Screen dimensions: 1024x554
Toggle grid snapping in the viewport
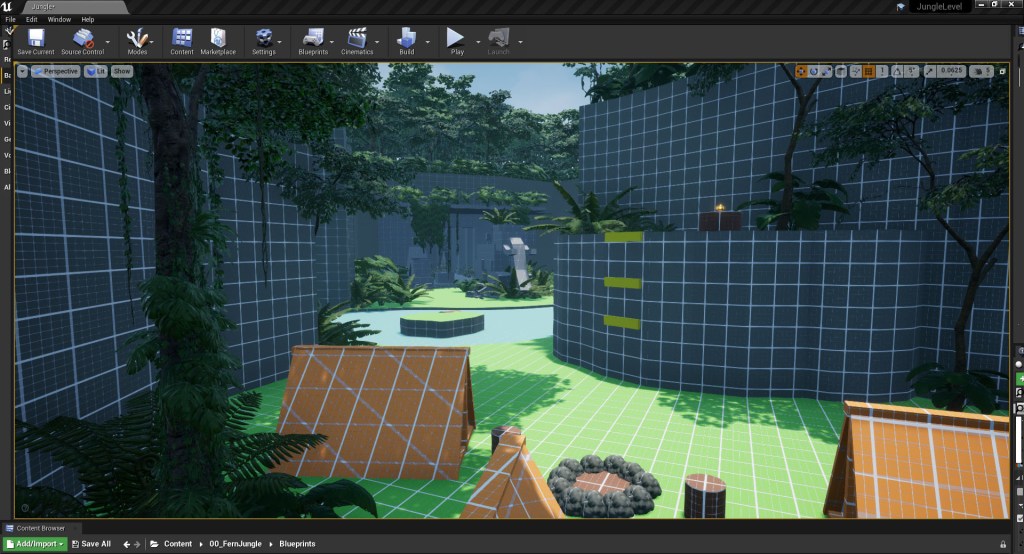[868, 71]
